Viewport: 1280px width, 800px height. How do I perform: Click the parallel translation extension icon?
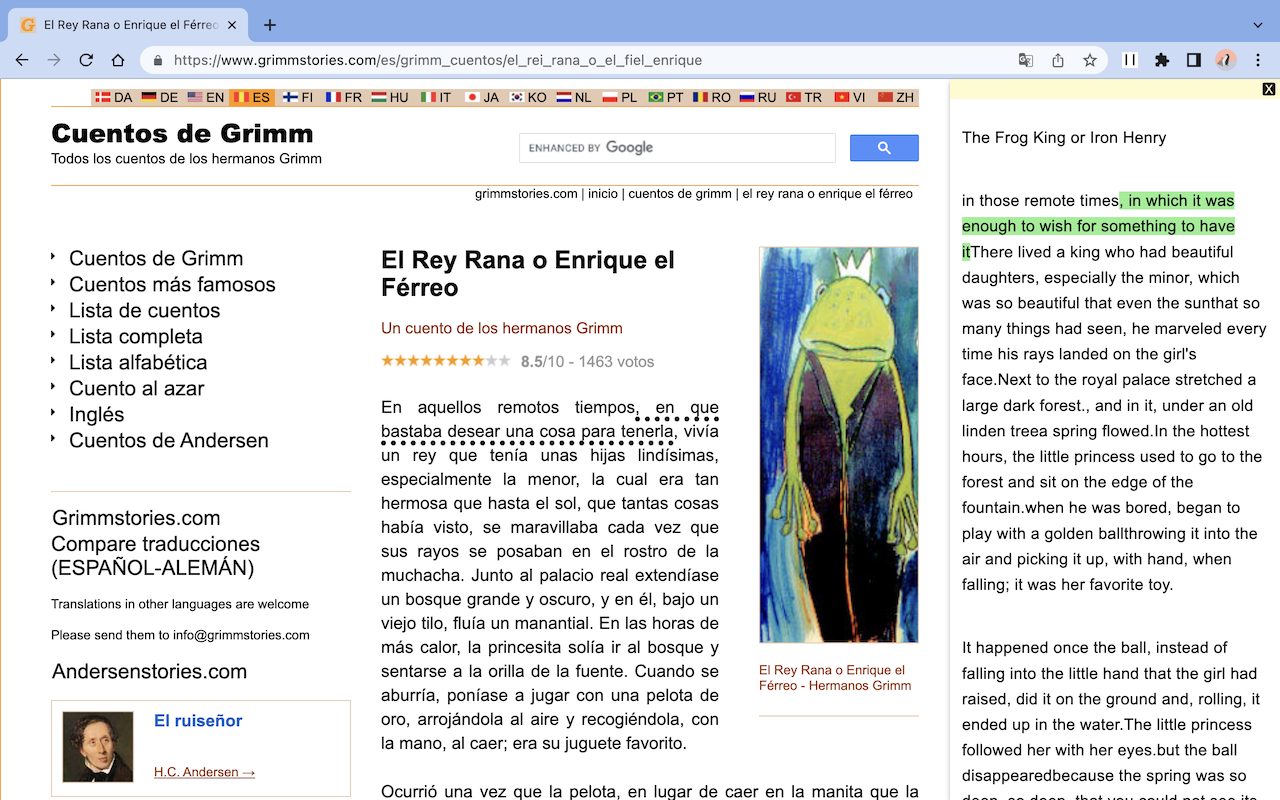tap(1130, 60)
